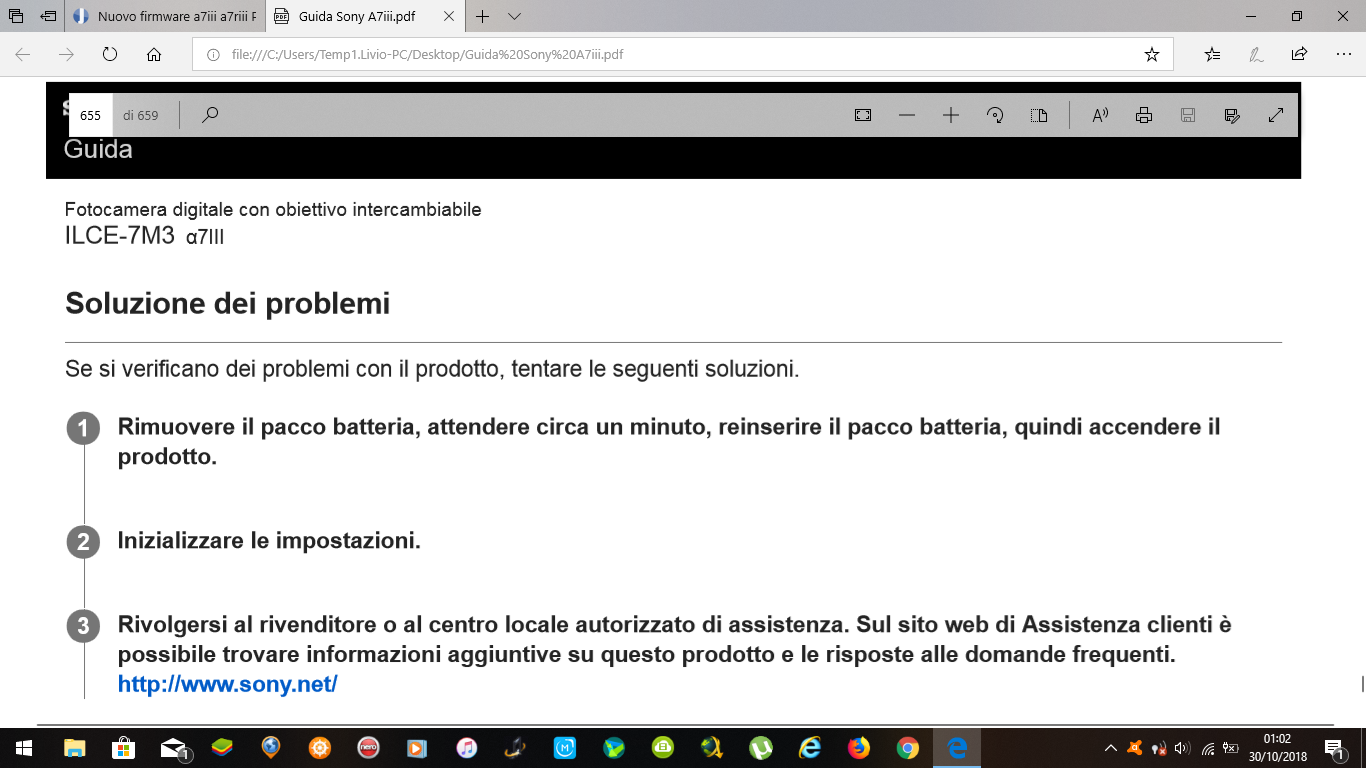Screen dimensions: 1366x768
Task: Open a new browser tab
Action: pos(483,16)
